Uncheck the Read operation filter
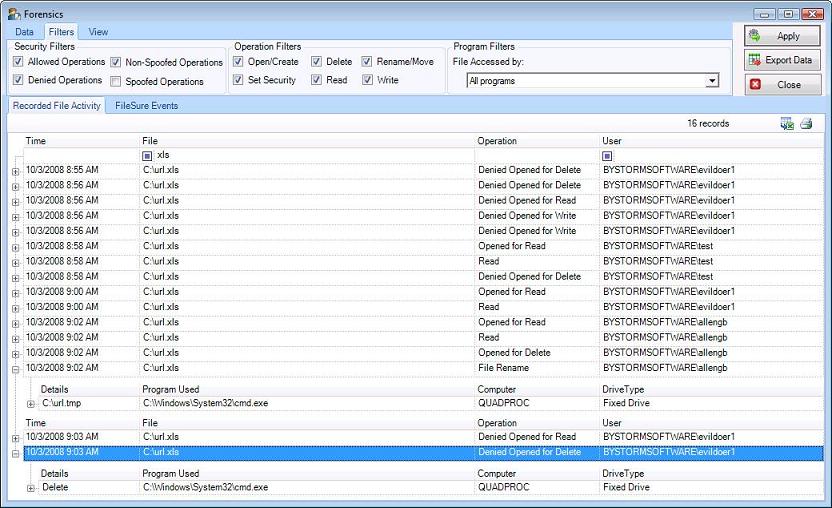Screen dimensions: 832x508 316,80
